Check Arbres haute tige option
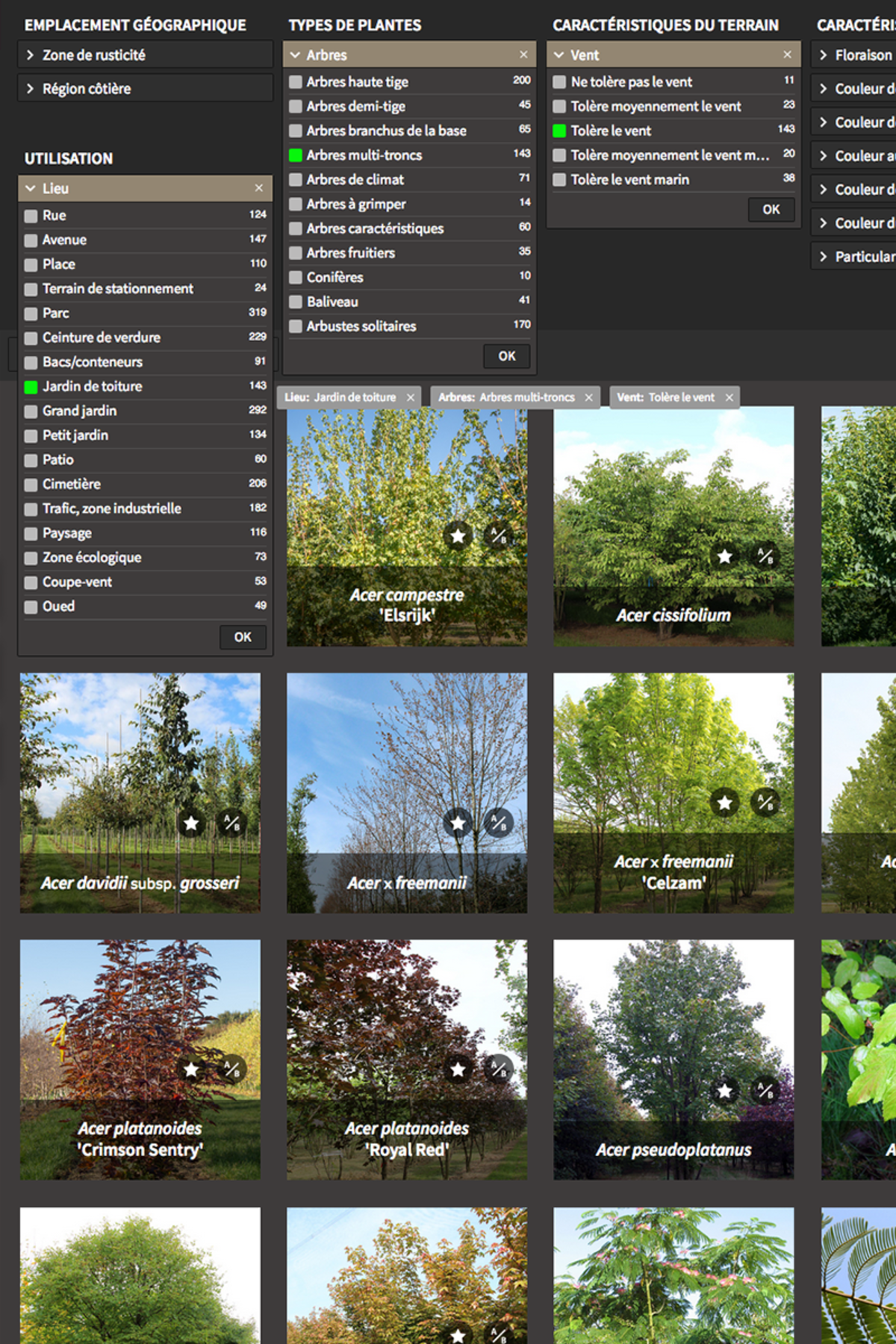896x1344 pixels. [296, 82]
